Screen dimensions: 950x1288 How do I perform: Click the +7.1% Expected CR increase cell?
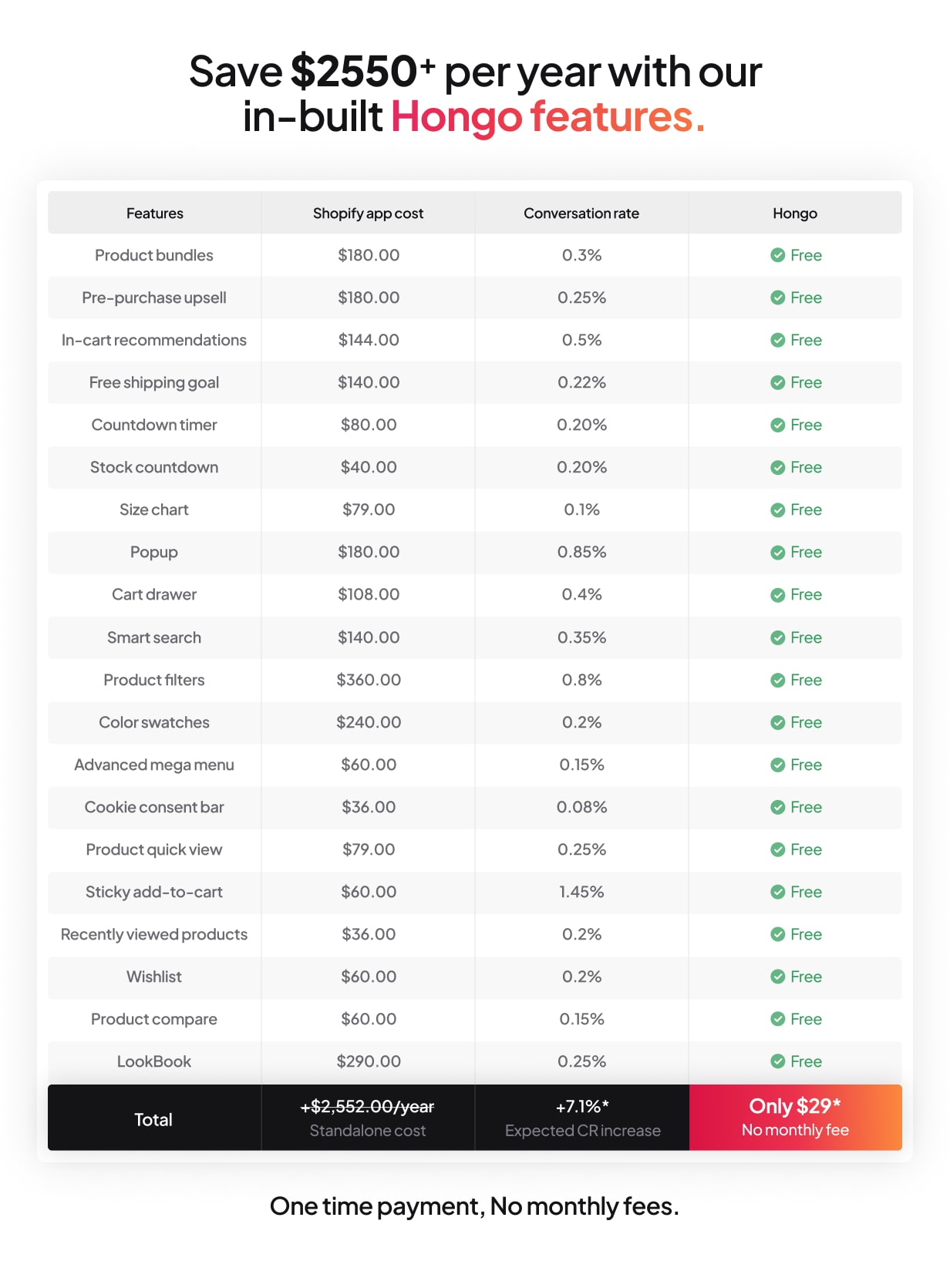point(582,1118)
